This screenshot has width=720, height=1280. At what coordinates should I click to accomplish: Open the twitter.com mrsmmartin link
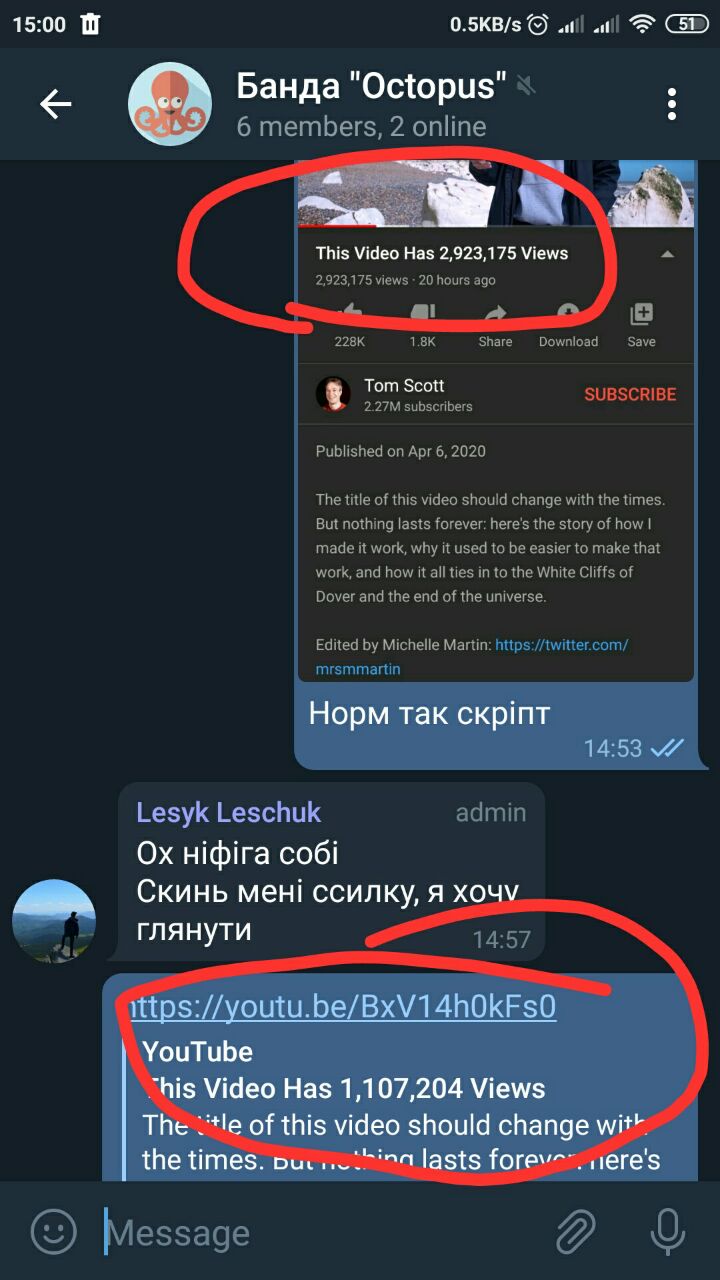(472, 657)
